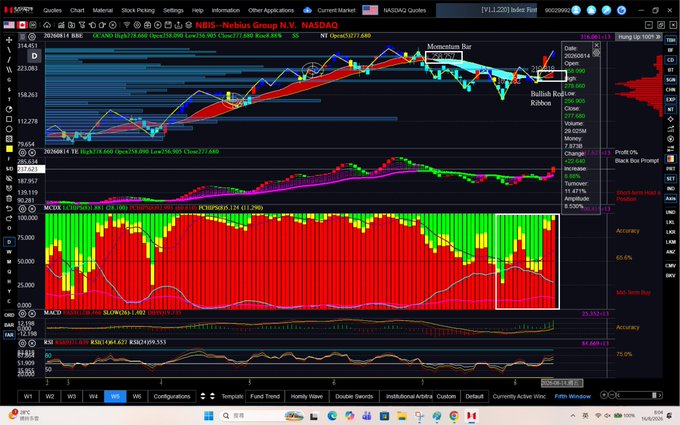Screen dimensions: 680x425
Task: Click the export upload icon in toolbar
Action: click(178, 25)
